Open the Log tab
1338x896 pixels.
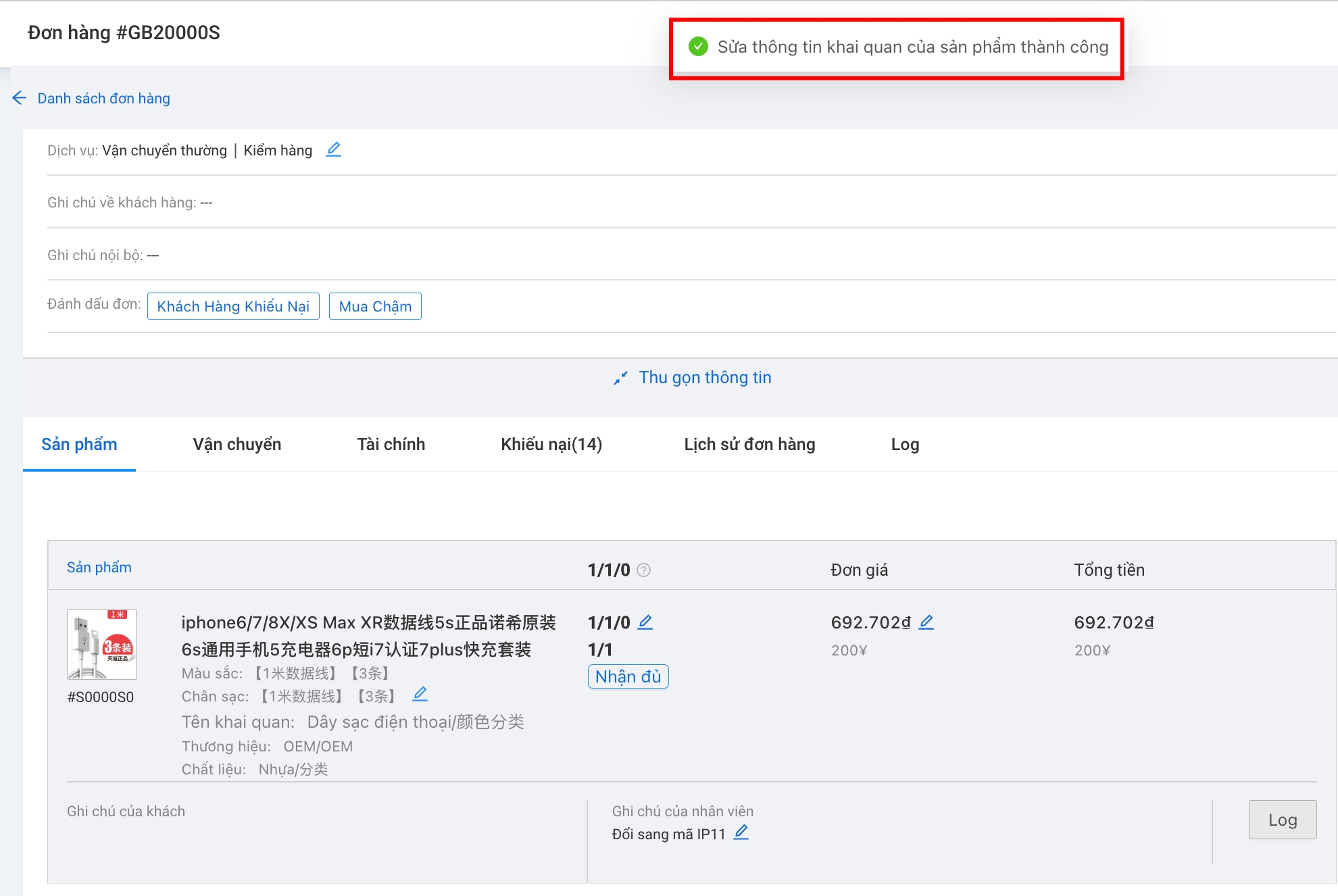pyautogui.click(x=905, y=444)
